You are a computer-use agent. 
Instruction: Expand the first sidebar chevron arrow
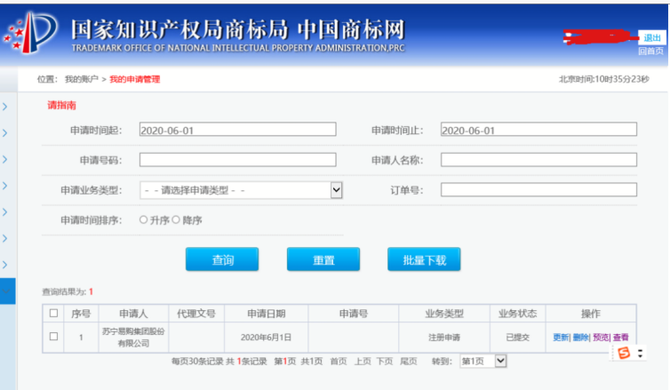coord(5,107)
